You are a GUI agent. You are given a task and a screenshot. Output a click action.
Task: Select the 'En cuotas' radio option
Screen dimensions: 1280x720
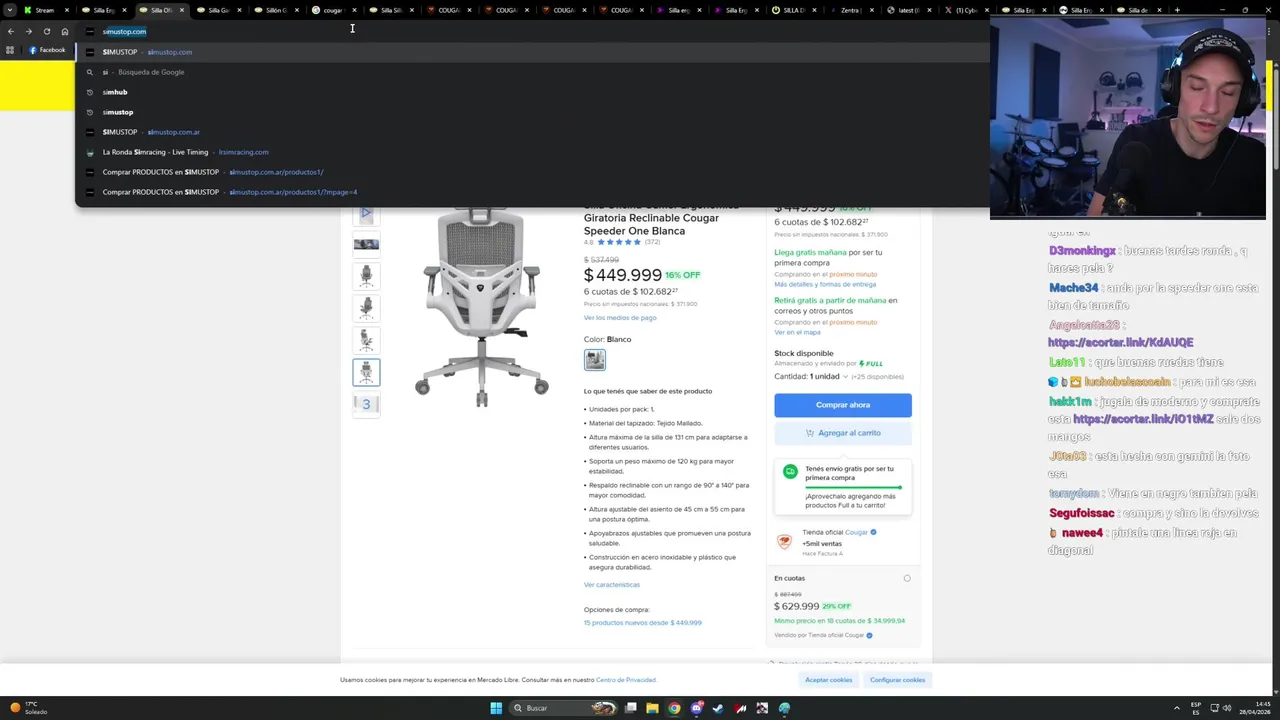click(x=907, y=578)
